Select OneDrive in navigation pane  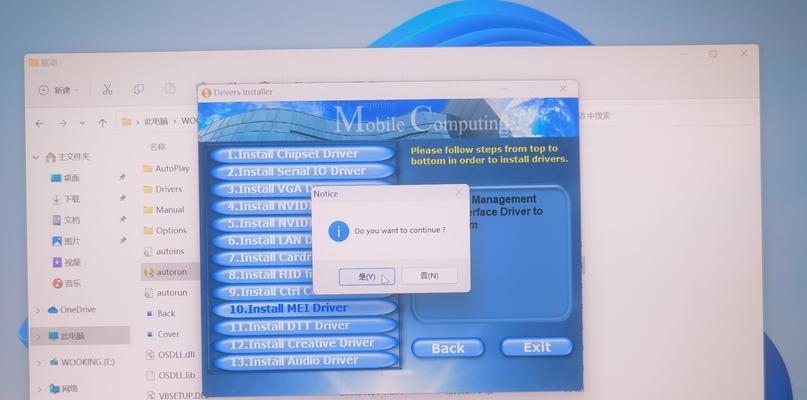(x=72, y=309)
